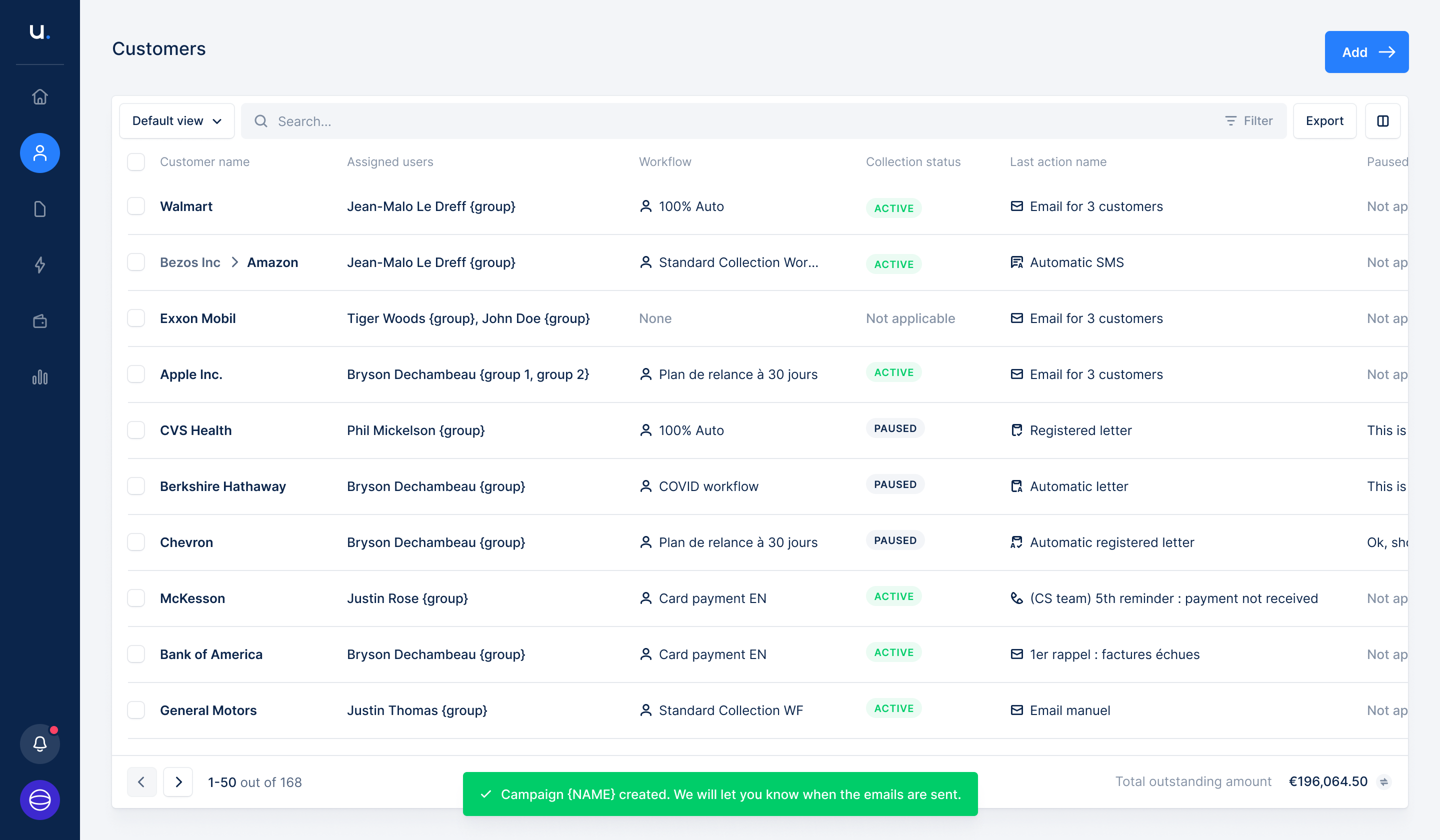Viewport: 1440px width, 840px height.
Task: Click the Export button
Action: click(1324, 121)
